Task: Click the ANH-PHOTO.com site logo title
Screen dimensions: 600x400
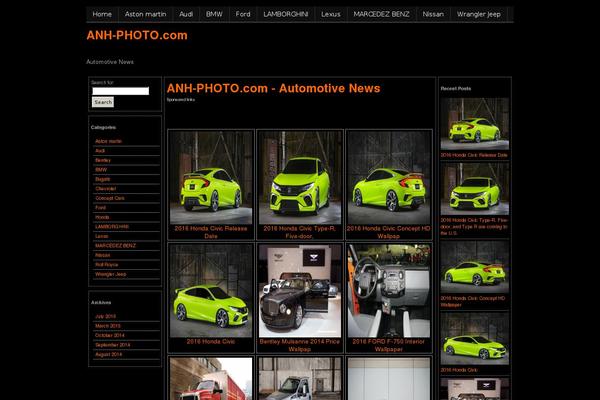Action: click(x=137, y=35)
